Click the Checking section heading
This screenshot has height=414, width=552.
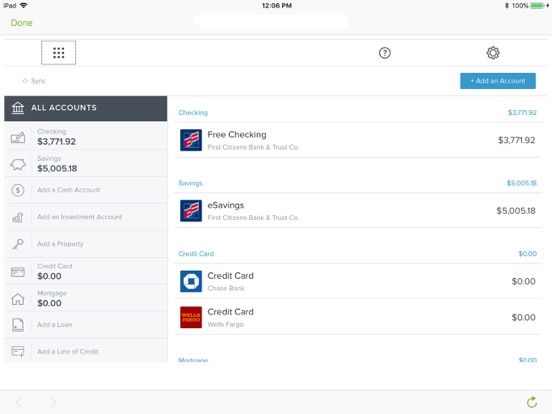point(193,113)
